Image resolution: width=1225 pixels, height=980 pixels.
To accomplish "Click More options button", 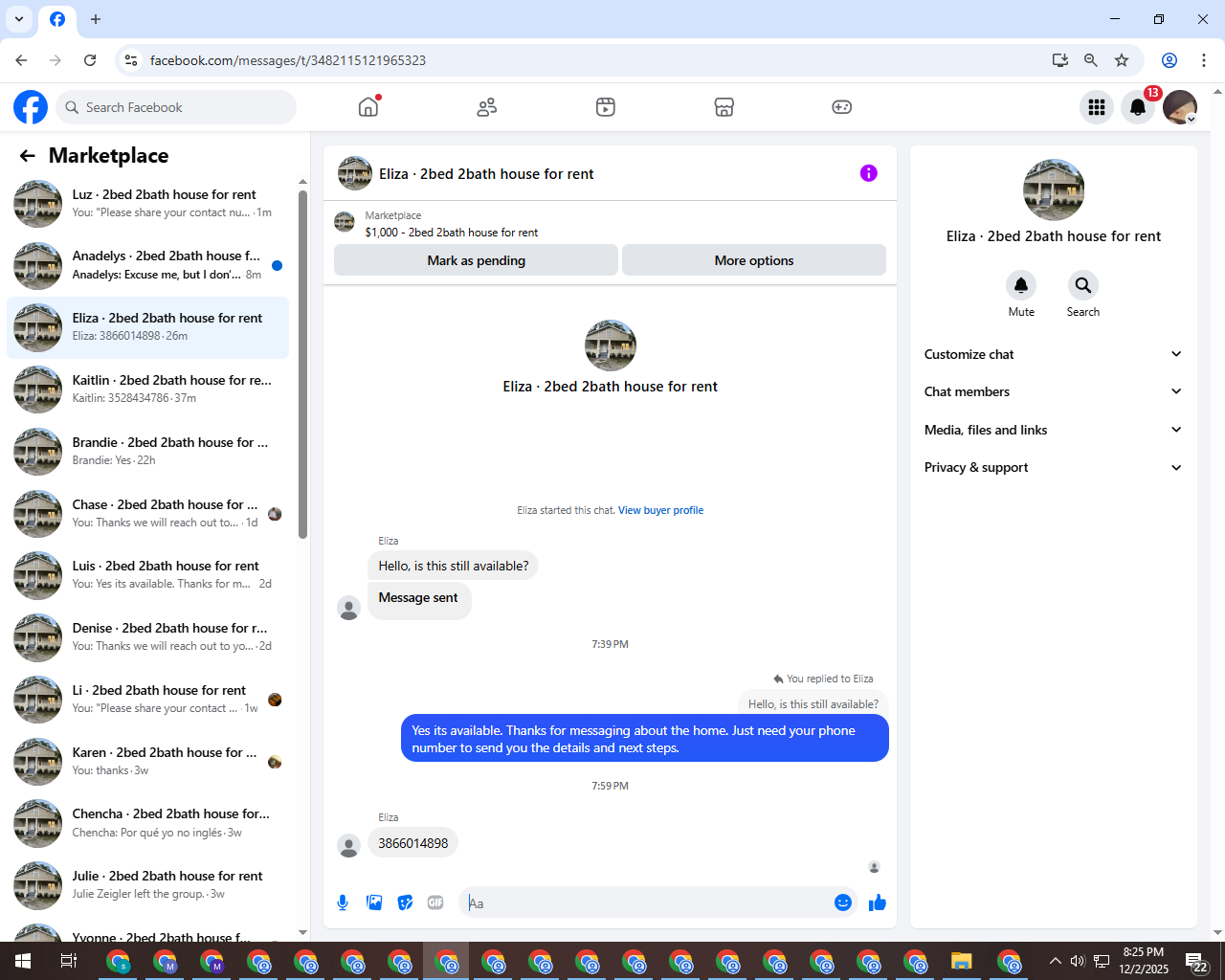I will coord(754,260).
